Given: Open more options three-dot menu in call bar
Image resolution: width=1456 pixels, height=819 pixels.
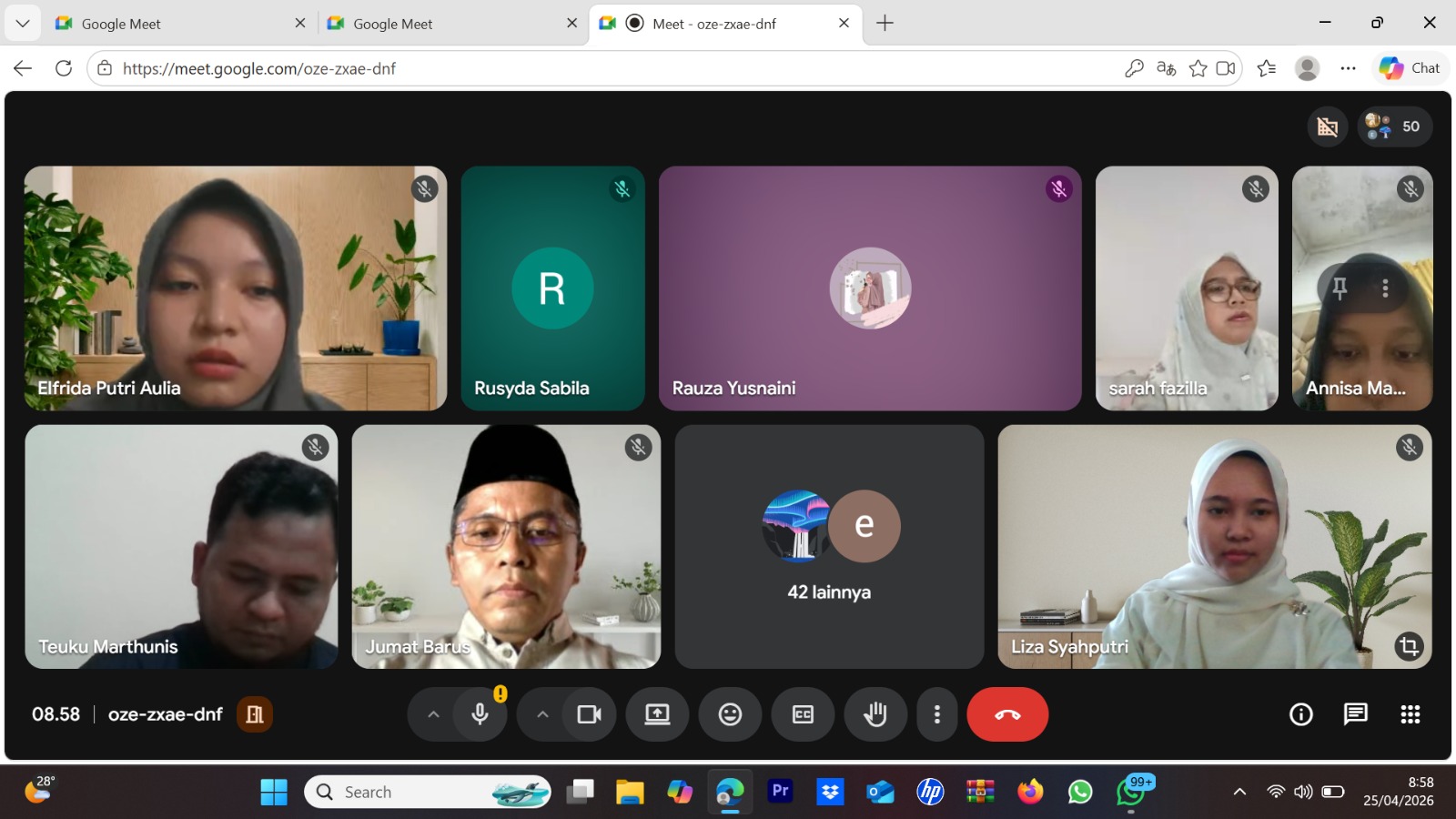Looking at the screenshot, I should tap(936, 714).
